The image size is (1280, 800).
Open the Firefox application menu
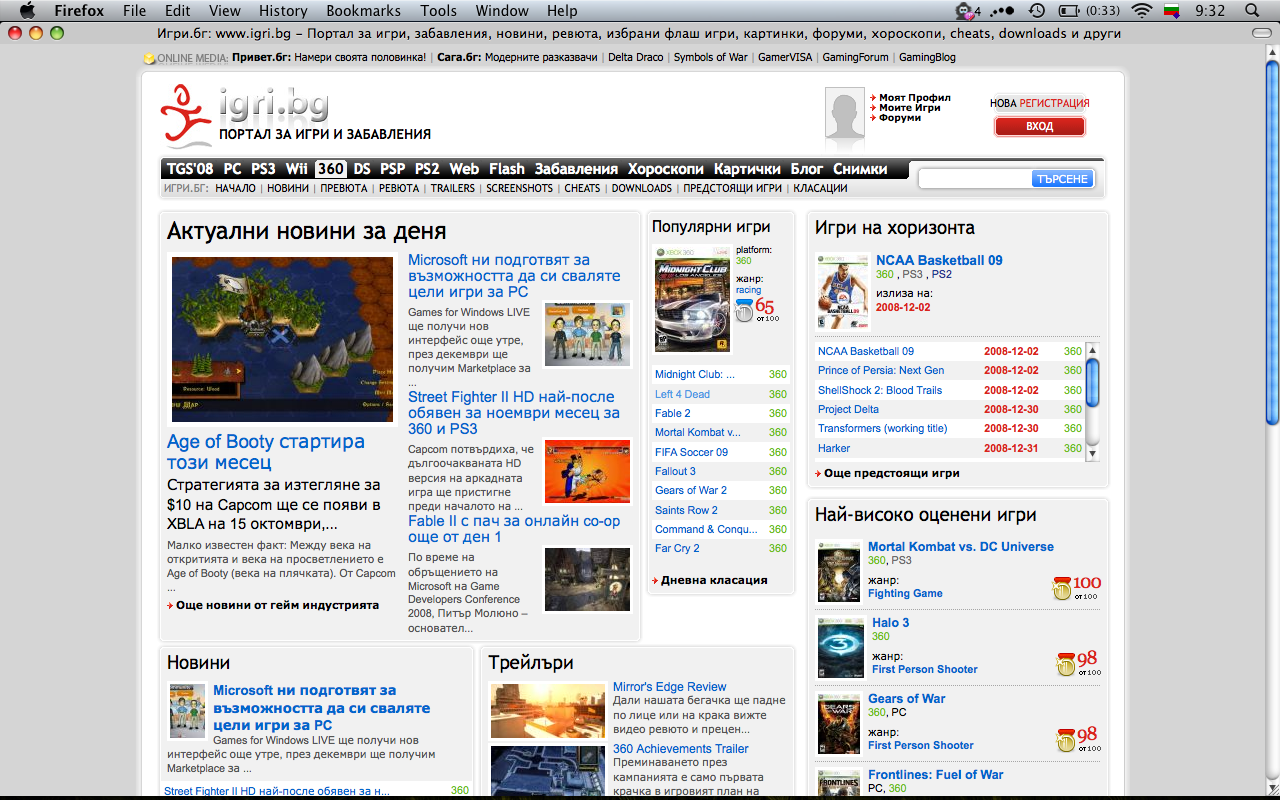click(79, 10)
